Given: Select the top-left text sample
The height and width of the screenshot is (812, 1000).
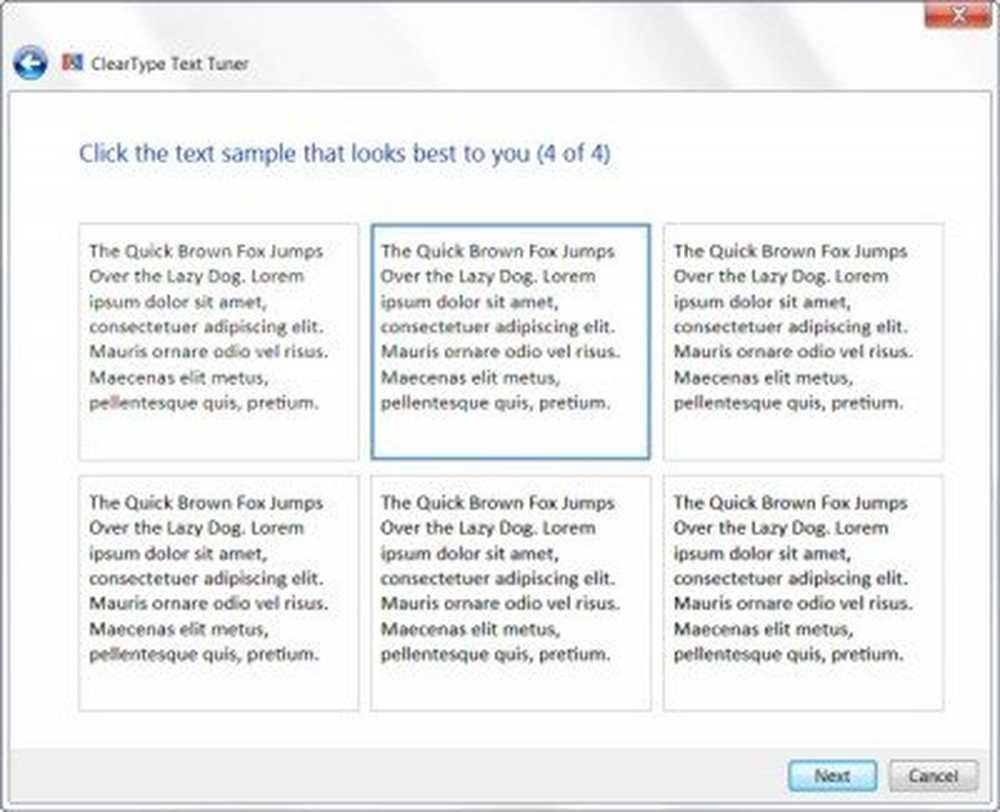Looking at the screenshot, I should [x=219, y=341].
